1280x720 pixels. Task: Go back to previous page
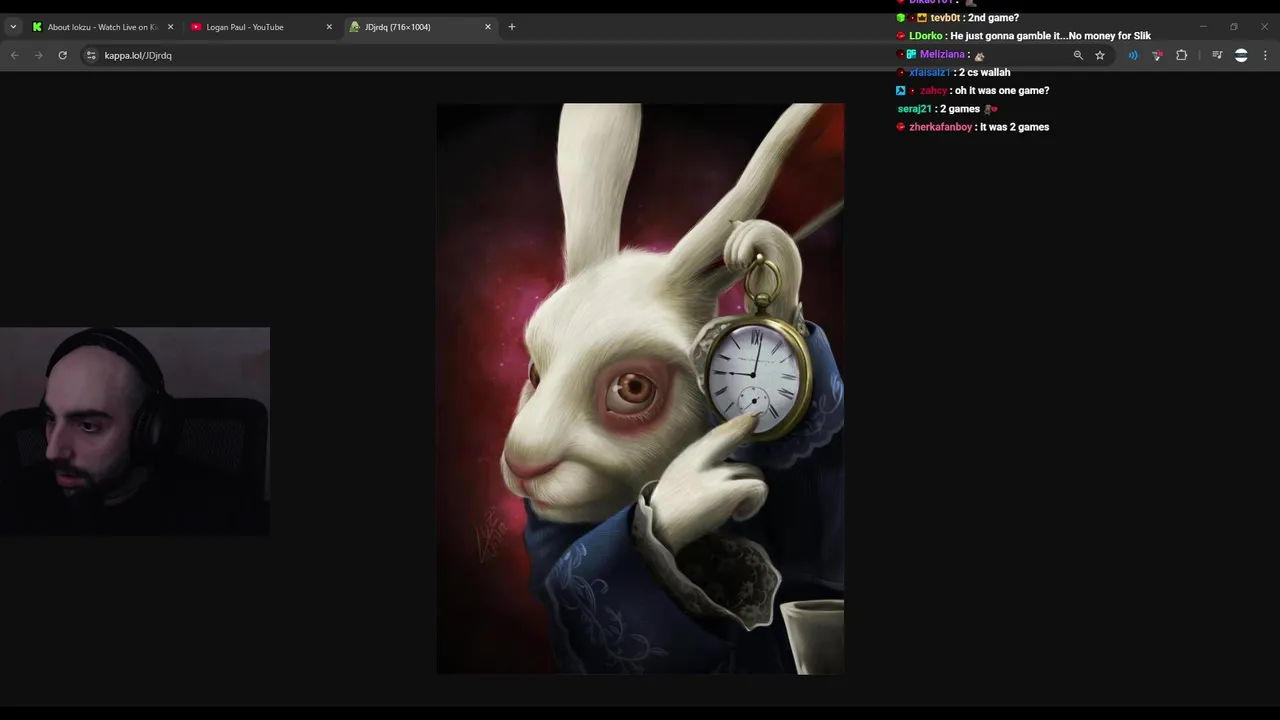tap(14, 55)
